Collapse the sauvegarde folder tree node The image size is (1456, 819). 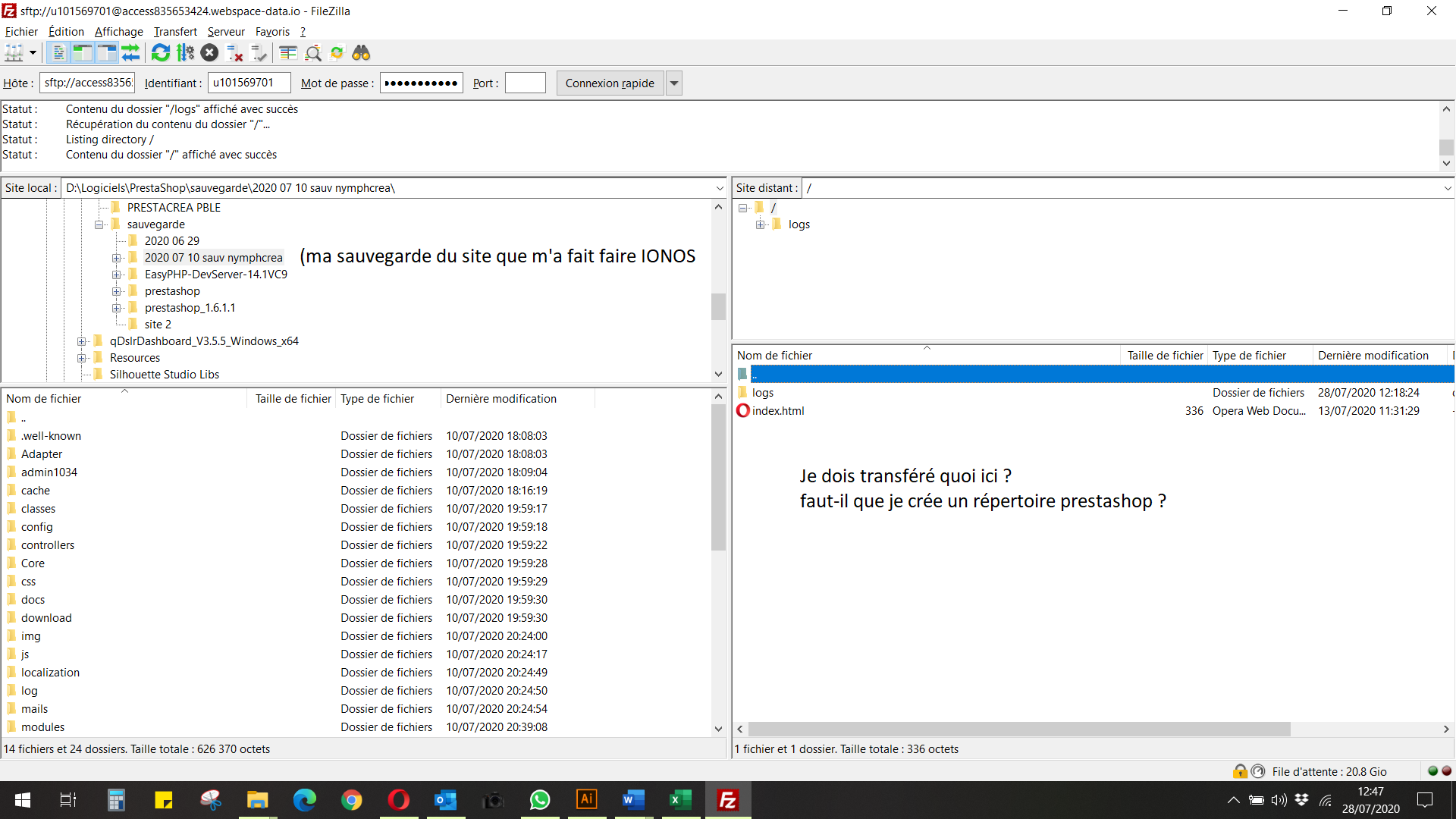click(x=99, y=224)
